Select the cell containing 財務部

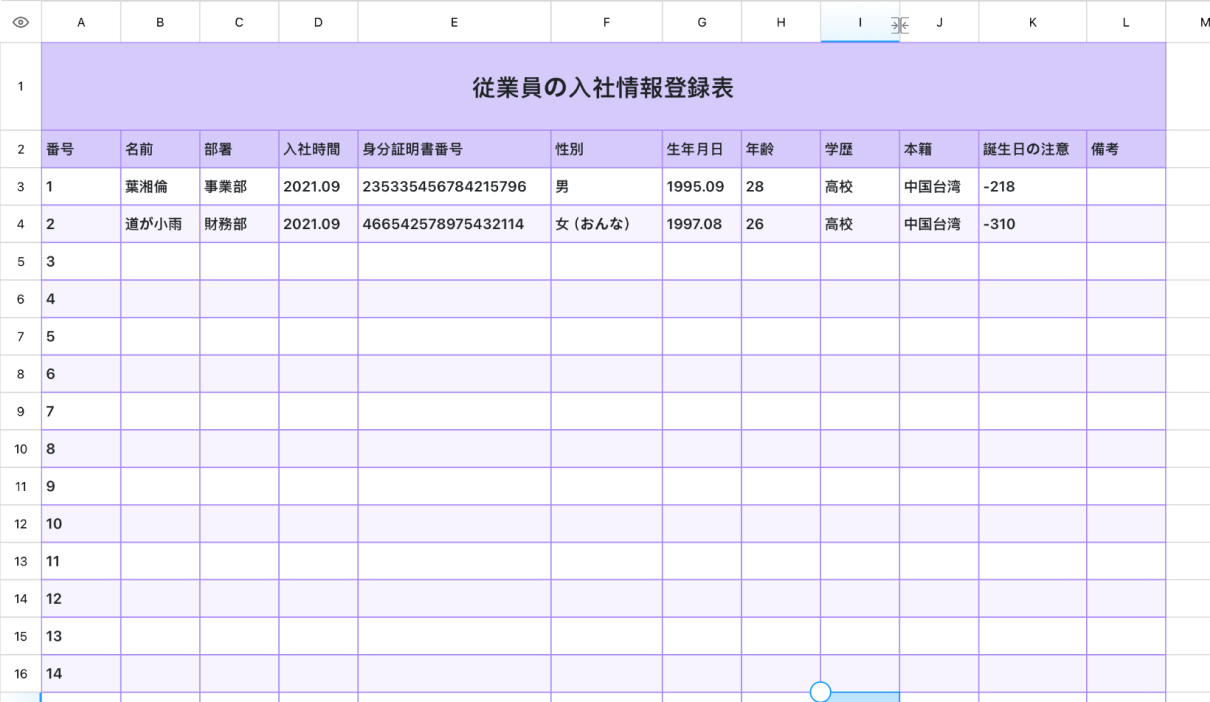239,224
